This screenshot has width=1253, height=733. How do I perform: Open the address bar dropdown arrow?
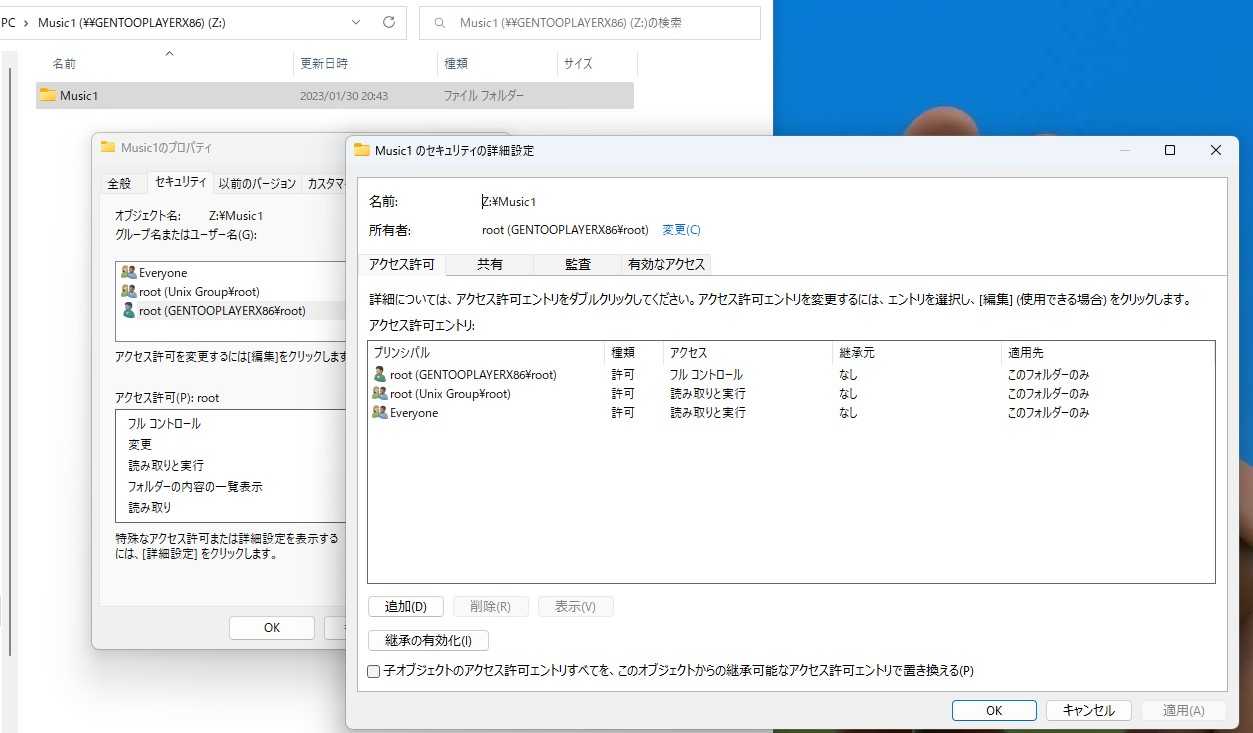pos(355,22)
